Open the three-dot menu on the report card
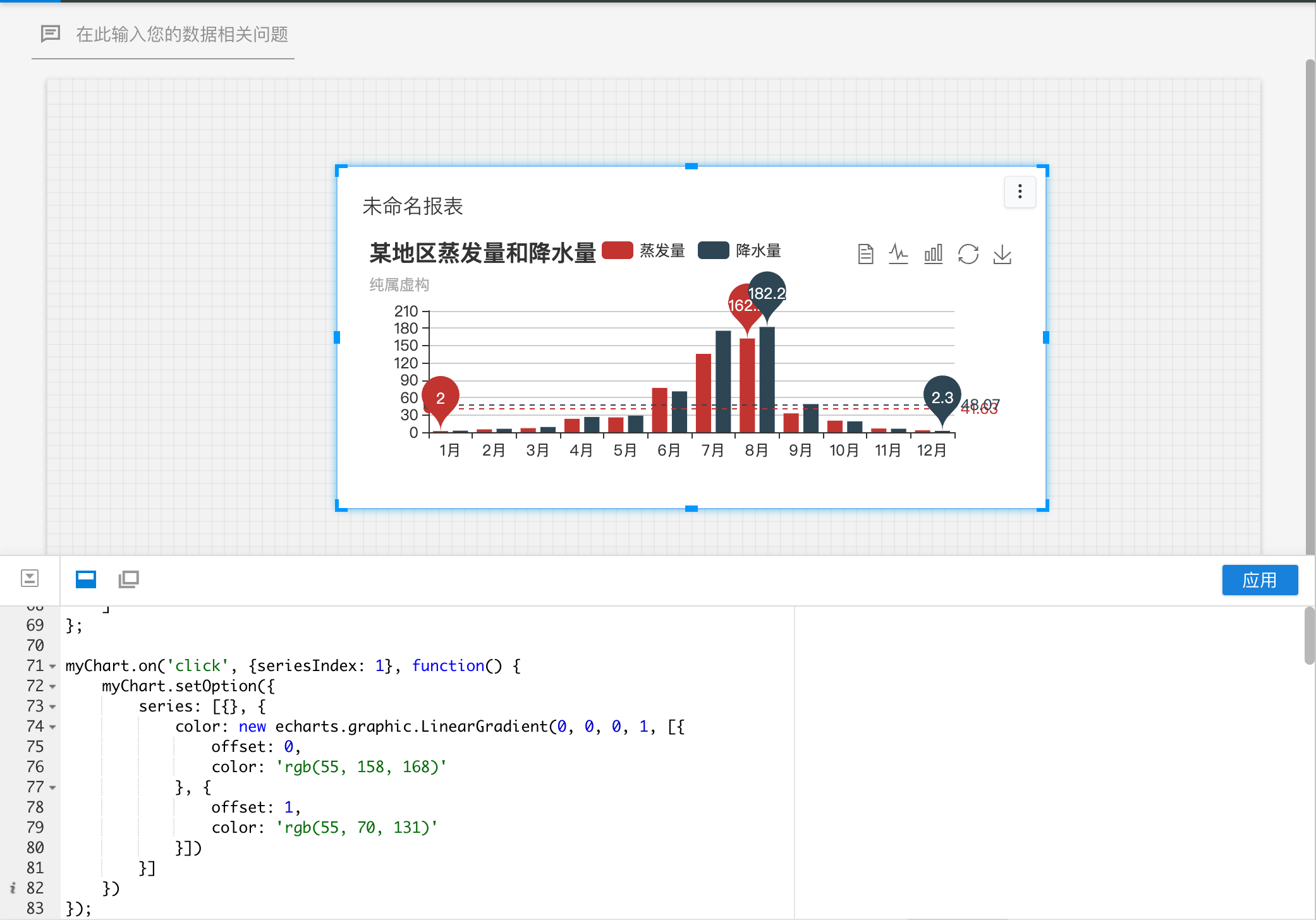Screen dimensions: 1316x920 pos(1020,192)
